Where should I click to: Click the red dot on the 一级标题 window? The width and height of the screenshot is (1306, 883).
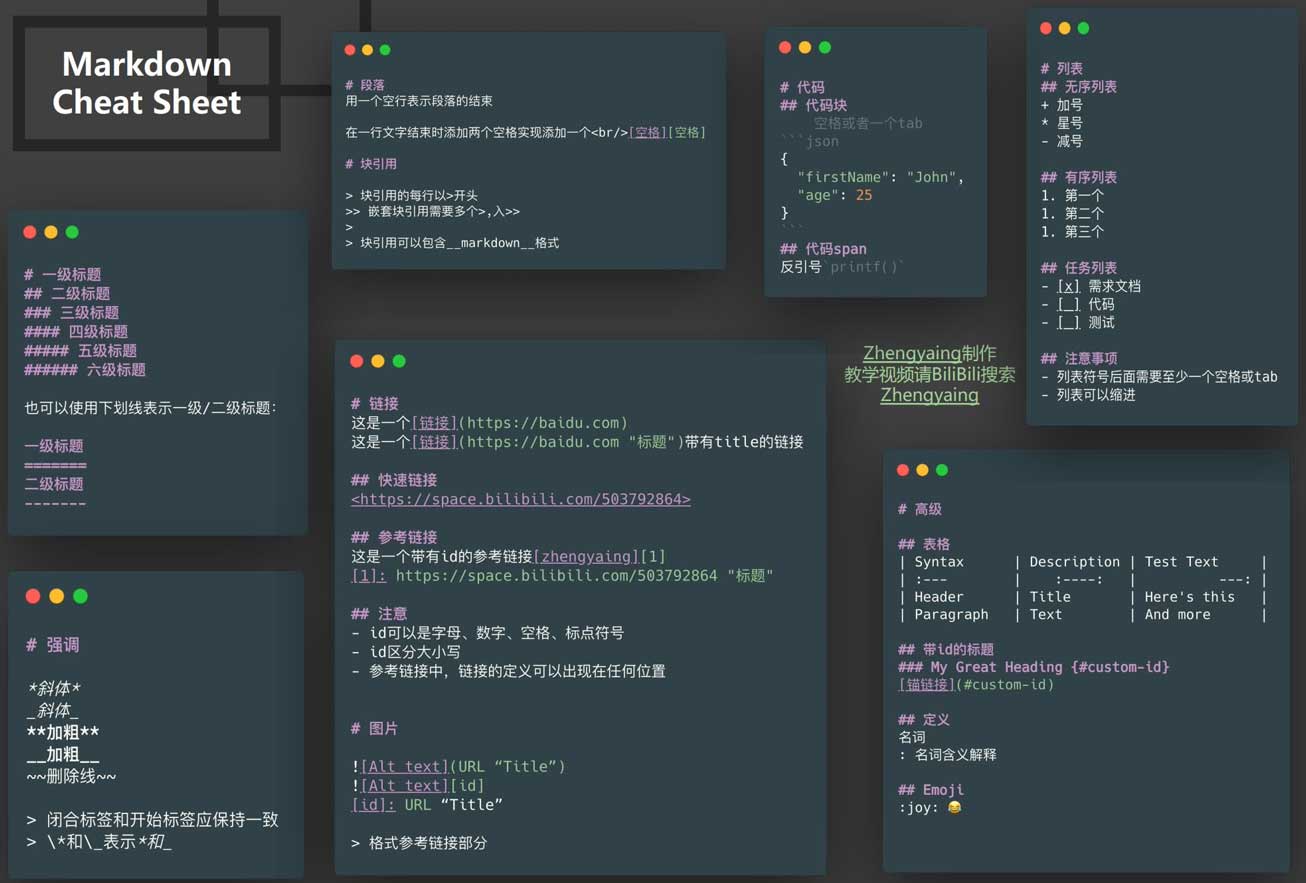click(30, 232)
